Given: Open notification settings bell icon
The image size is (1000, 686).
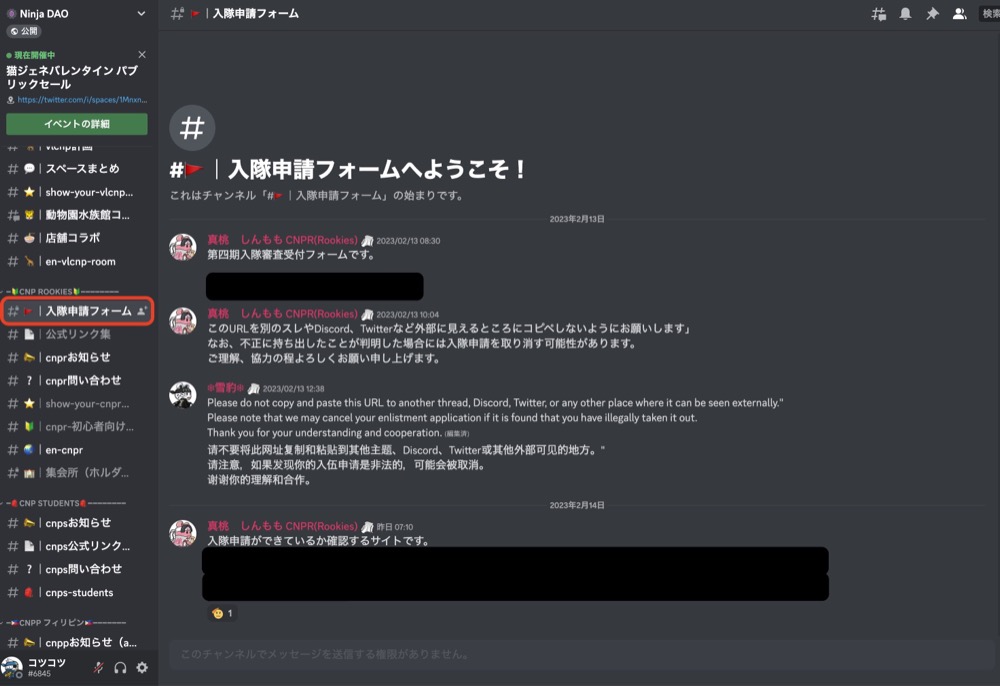Looking at the screenshot, I should 905,13.
